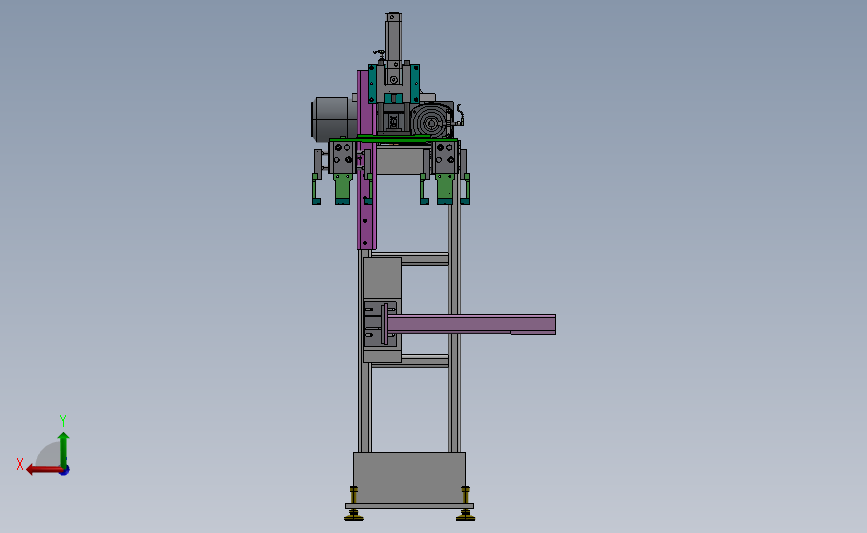The height and width of the screenshot is (533, 867).
Task: Select the gray box mounted on column
Action: tap(382, 310)
